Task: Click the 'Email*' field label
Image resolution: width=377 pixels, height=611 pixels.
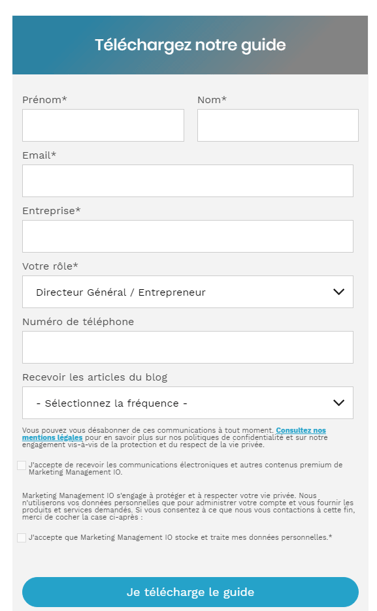Action: point(39,155)
